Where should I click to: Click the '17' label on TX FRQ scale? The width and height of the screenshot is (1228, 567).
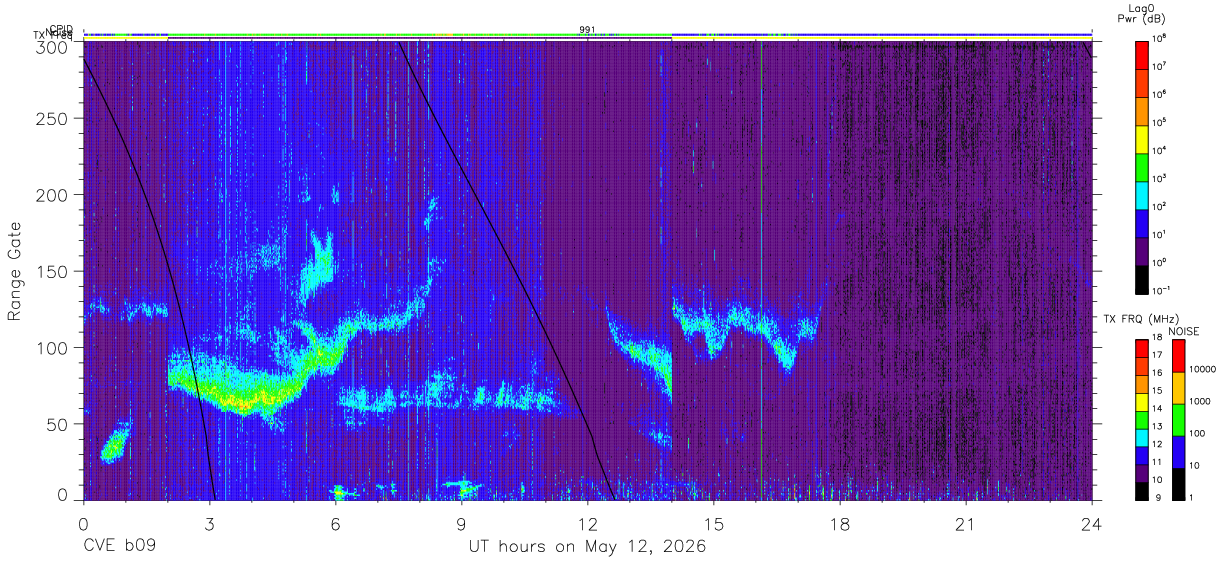point(1158,355)
